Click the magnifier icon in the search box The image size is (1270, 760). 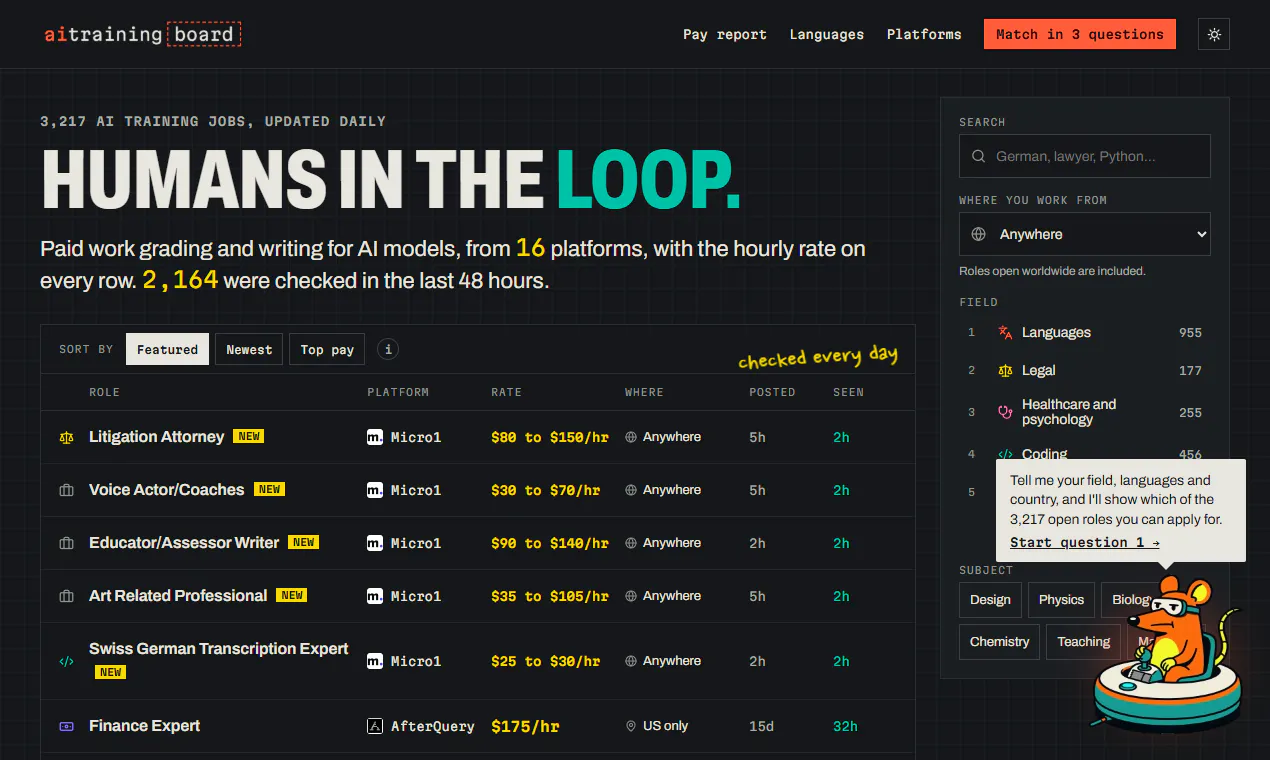point(978,156)
